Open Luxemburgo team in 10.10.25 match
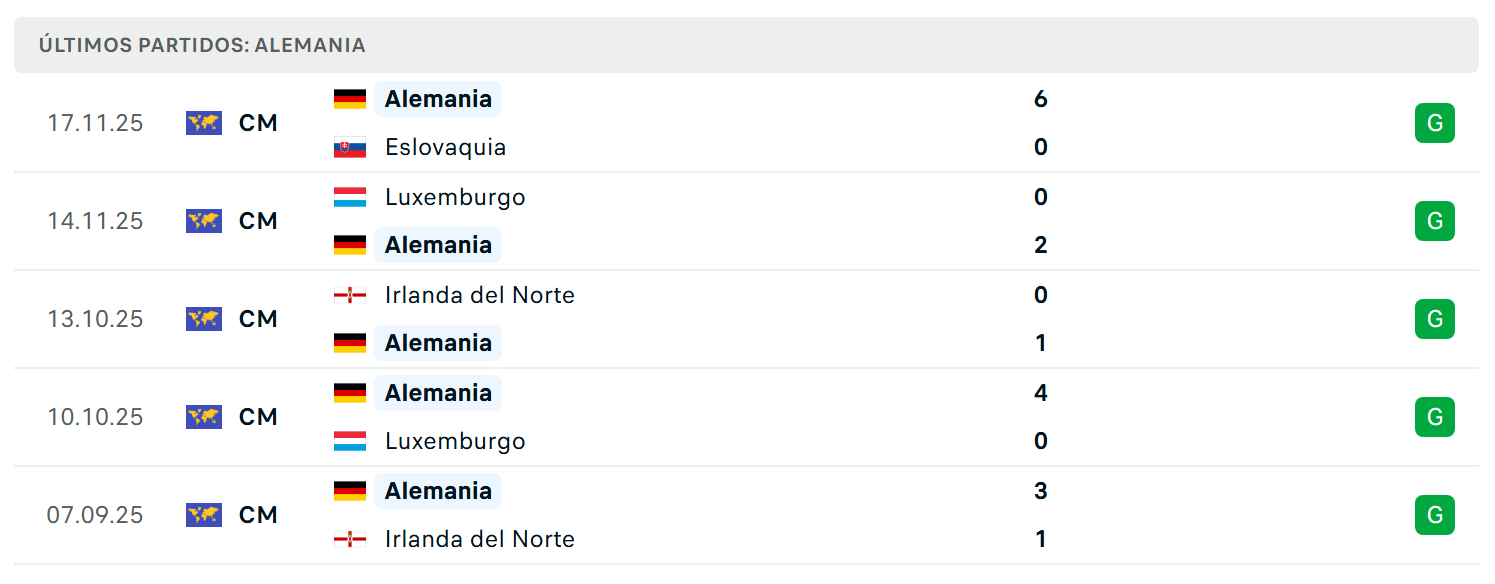1495x584 pixels. point(455,441)
